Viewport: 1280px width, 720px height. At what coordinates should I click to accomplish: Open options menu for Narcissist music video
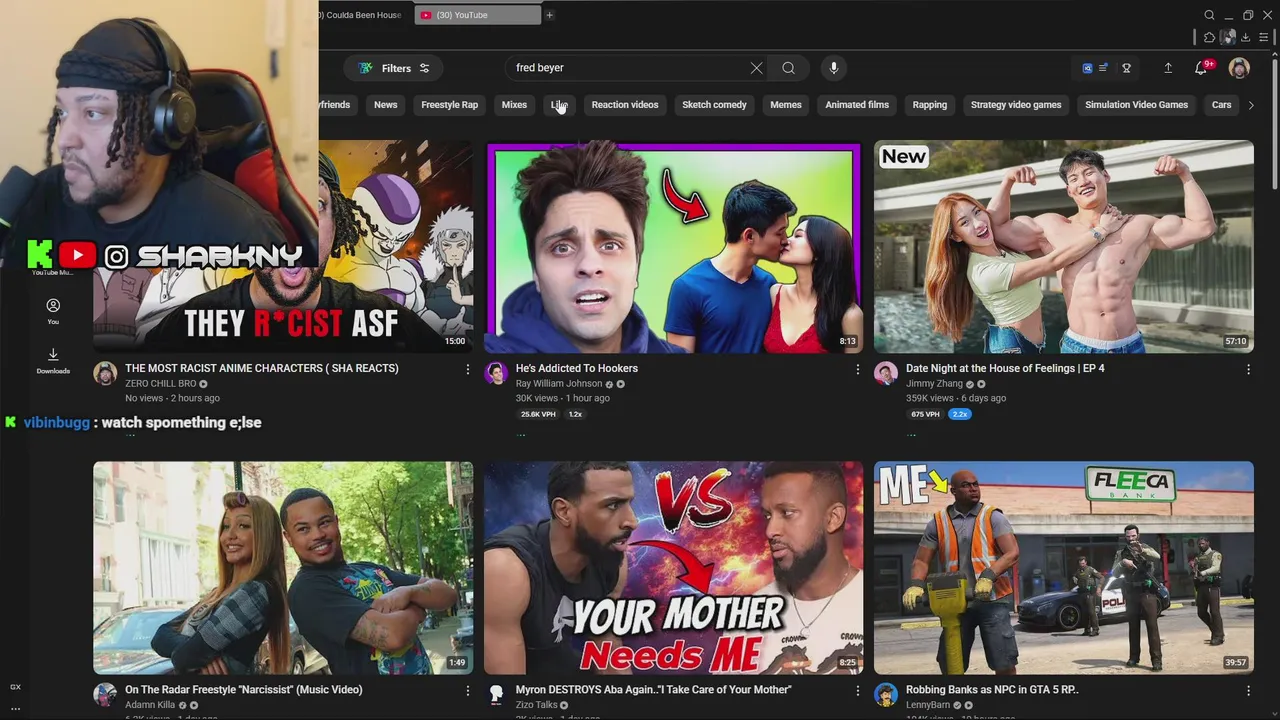(x=467, y=691)
